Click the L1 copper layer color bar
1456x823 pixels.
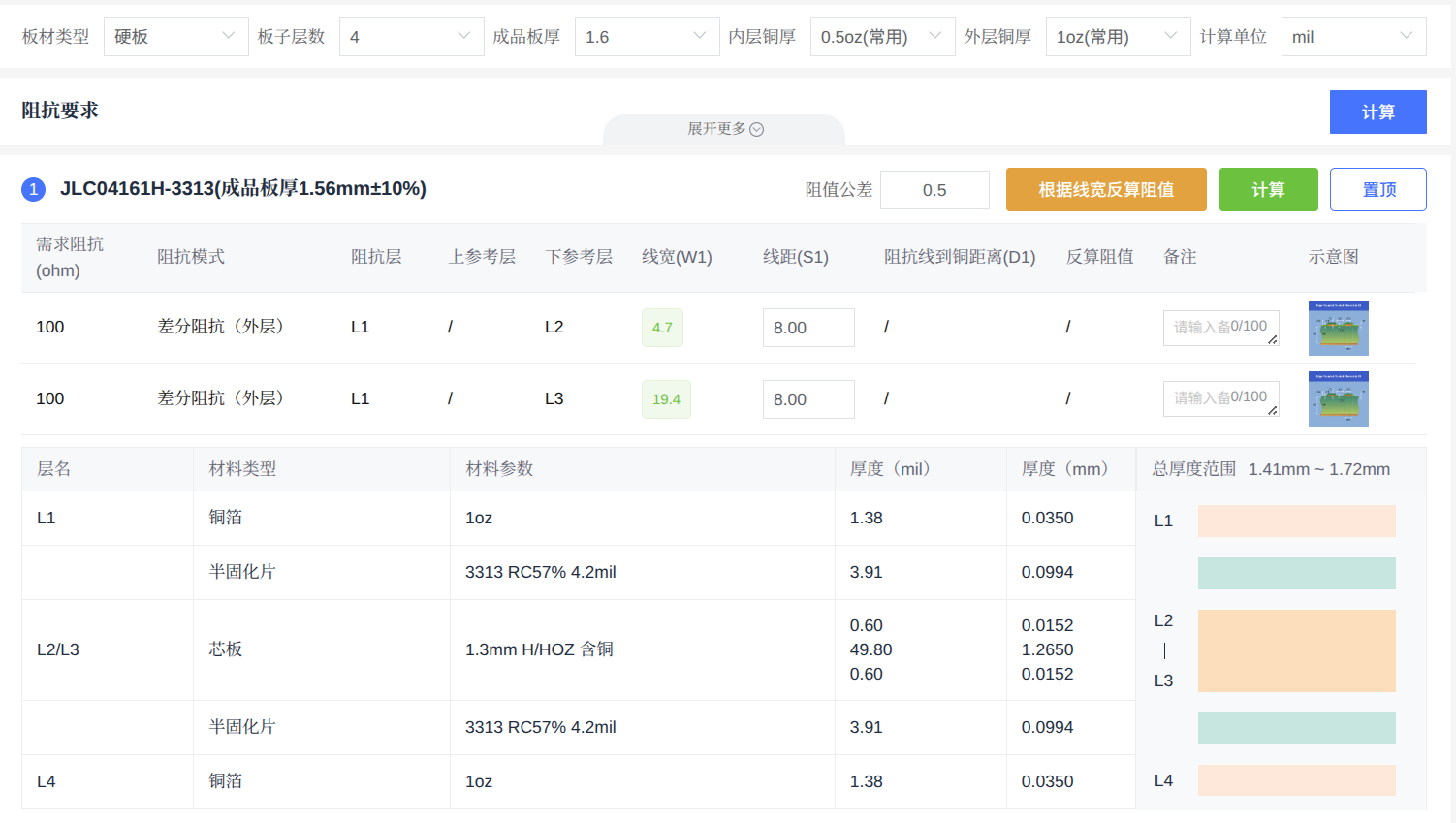(1296, 521)
